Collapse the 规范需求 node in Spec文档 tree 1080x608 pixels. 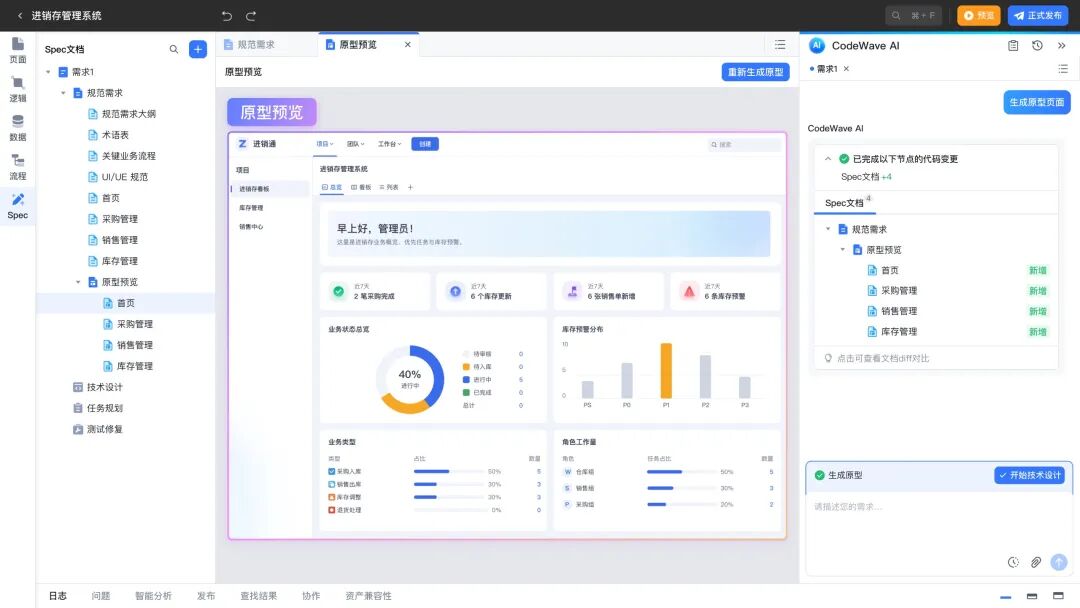point(63,93)
